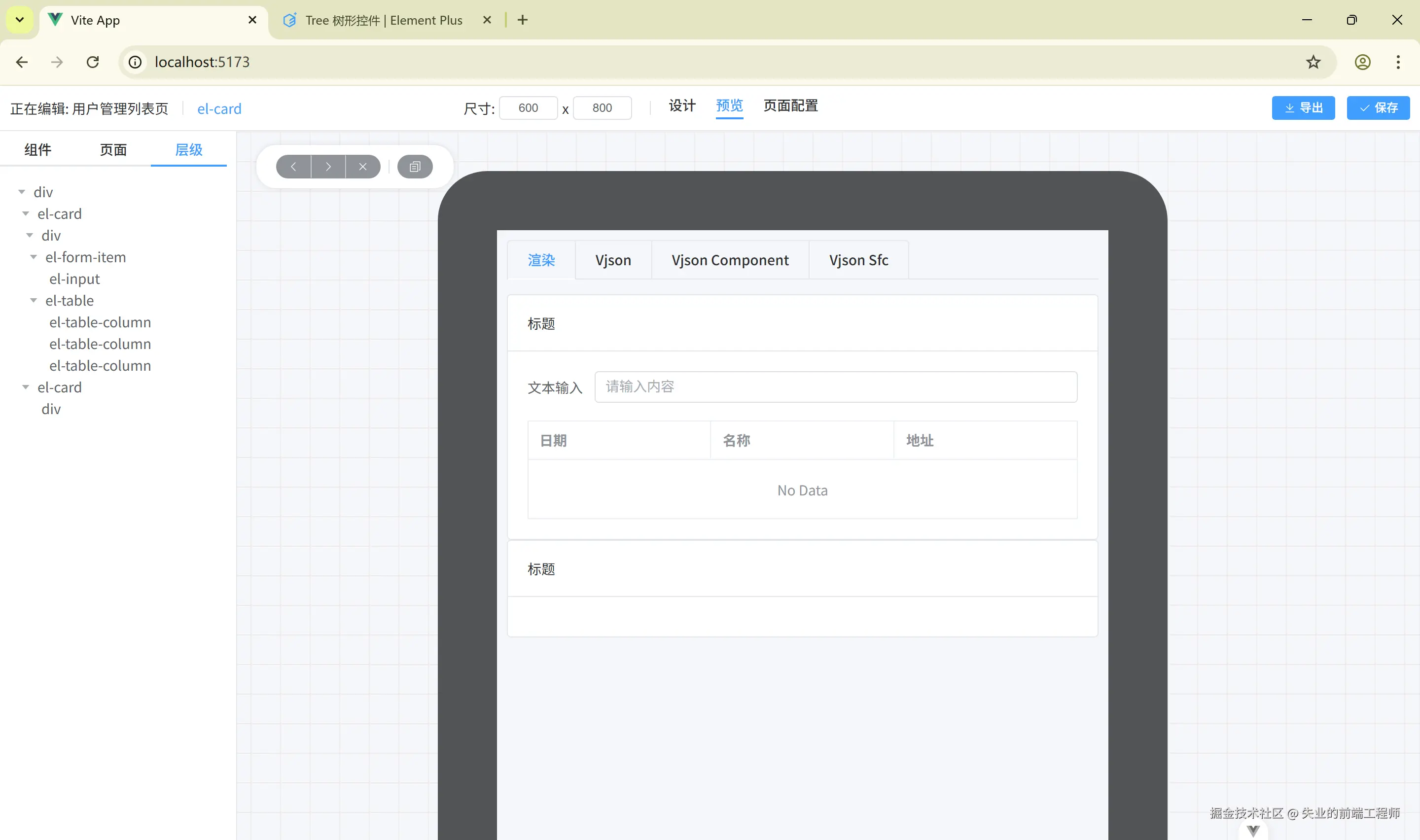
Task: Click the left arrow button in floating toolbar
Action: point(293,167)
